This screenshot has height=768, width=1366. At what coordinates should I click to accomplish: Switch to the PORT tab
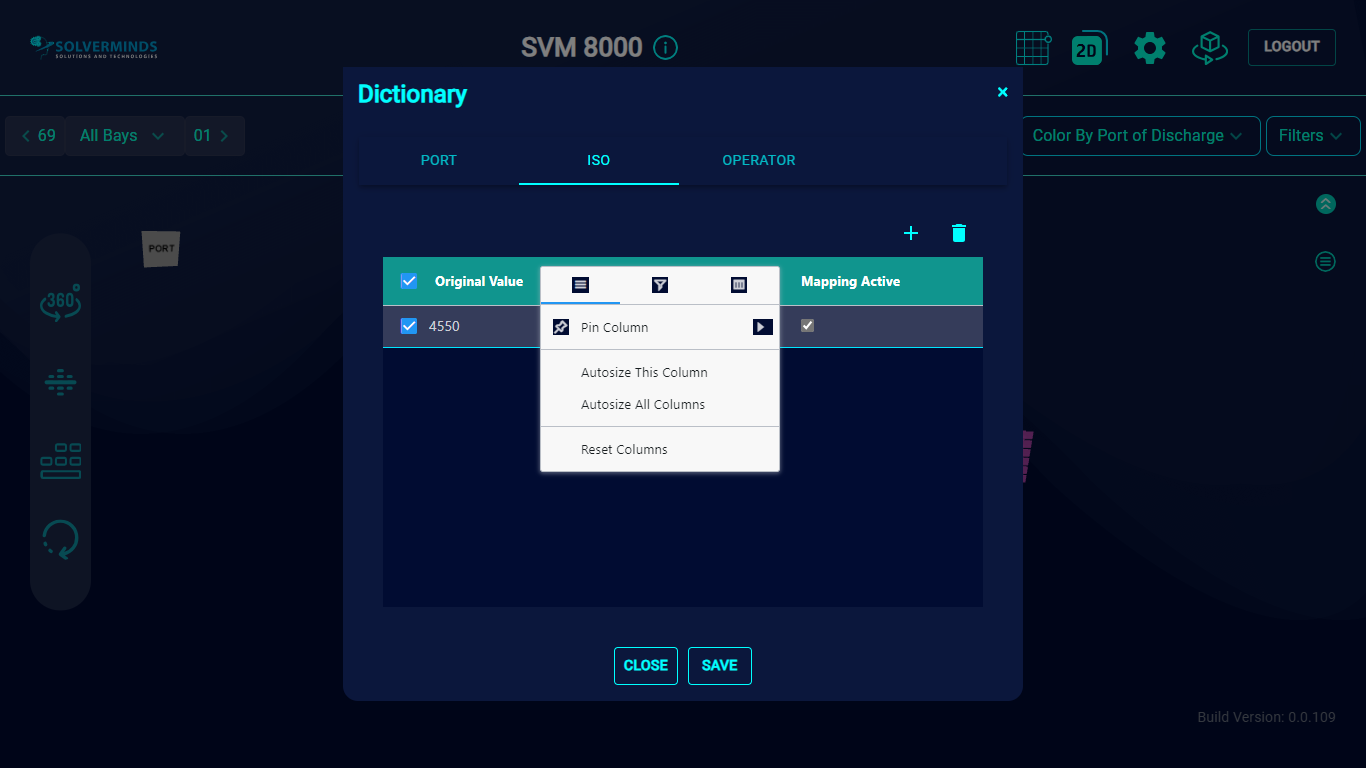(439, 160)
